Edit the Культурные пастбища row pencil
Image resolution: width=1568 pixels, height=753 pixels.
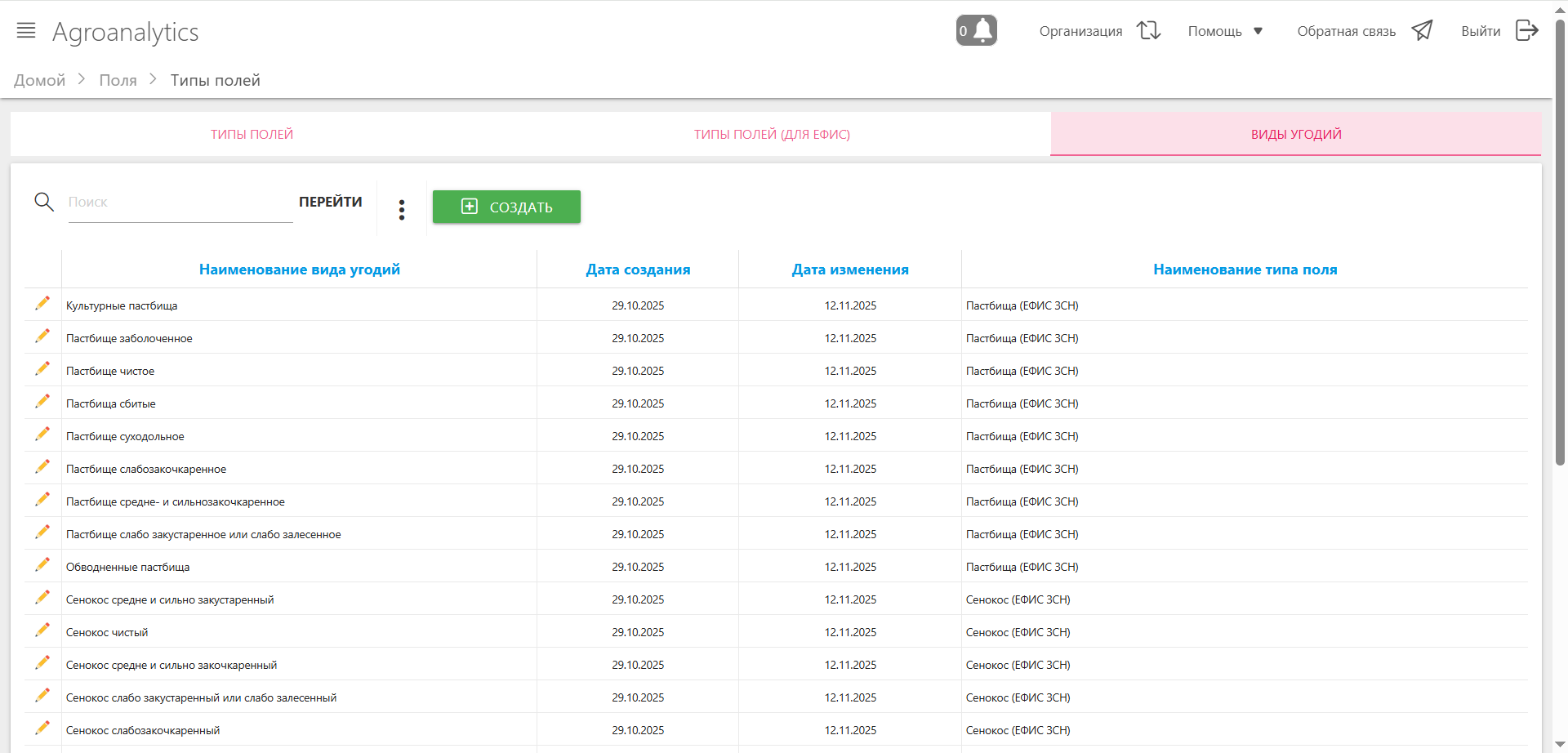tap(42, 304)
